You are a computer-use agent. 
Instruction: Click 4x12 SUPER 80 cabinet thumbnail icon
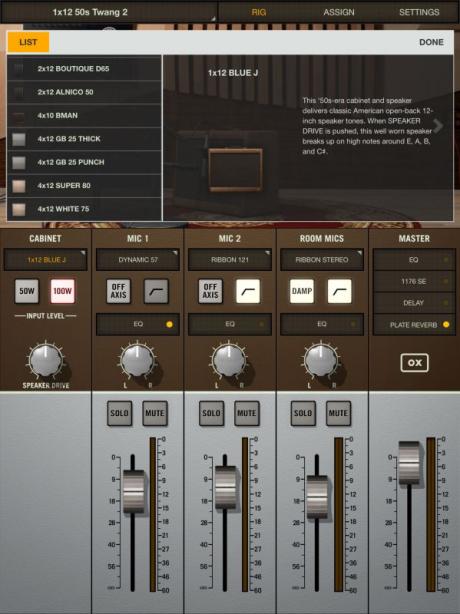pyautogui.click(x=19, y=186)
